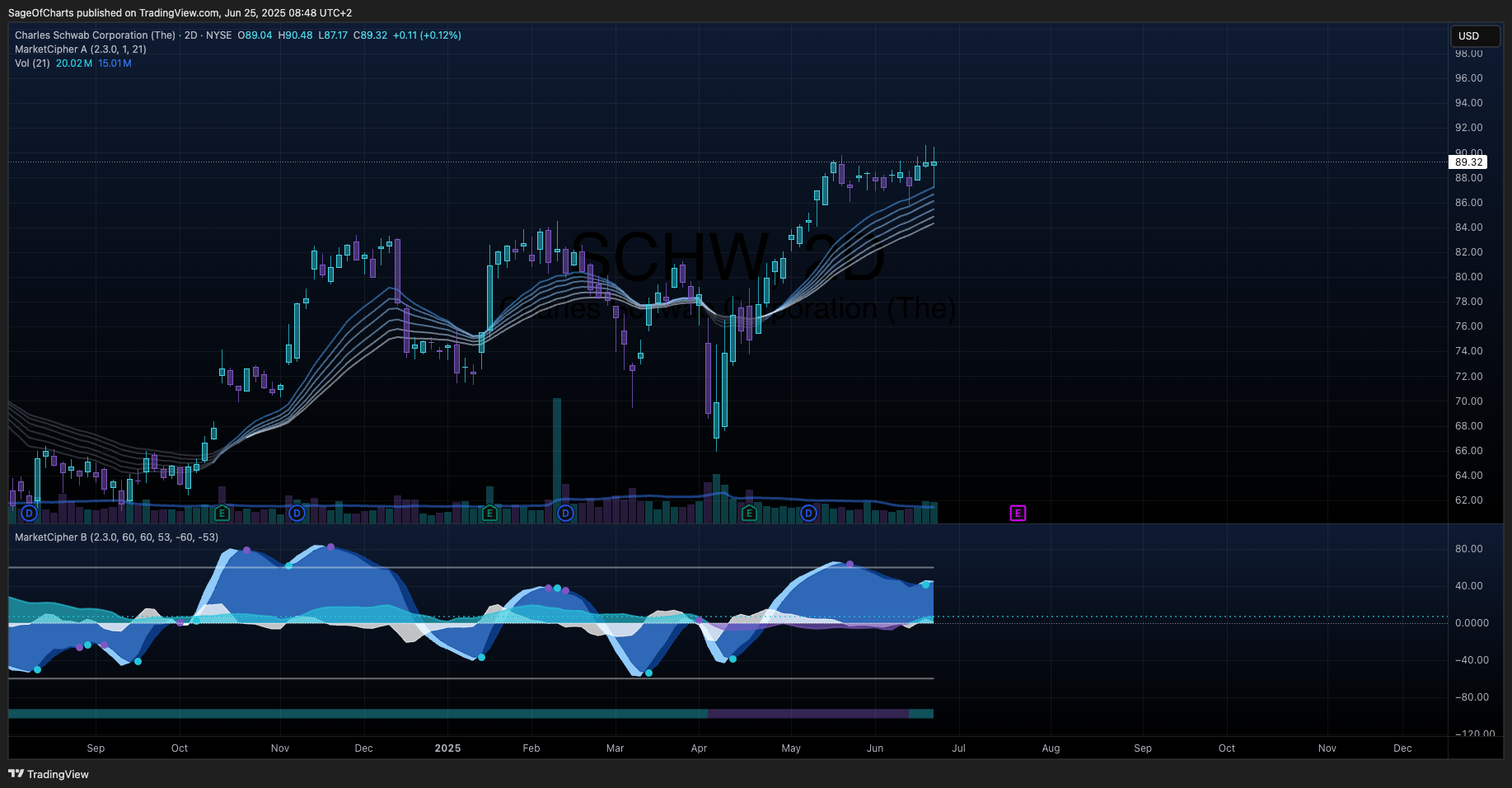This screenshot has height=788, width=1512.
Task: Click the TradingView logo at the bottom
Action: (x=49, y=774)
